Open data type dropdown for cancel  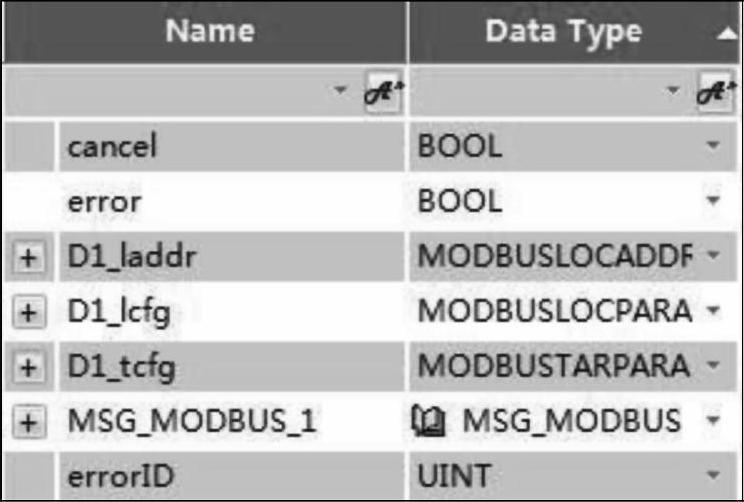tap(713, 147)
